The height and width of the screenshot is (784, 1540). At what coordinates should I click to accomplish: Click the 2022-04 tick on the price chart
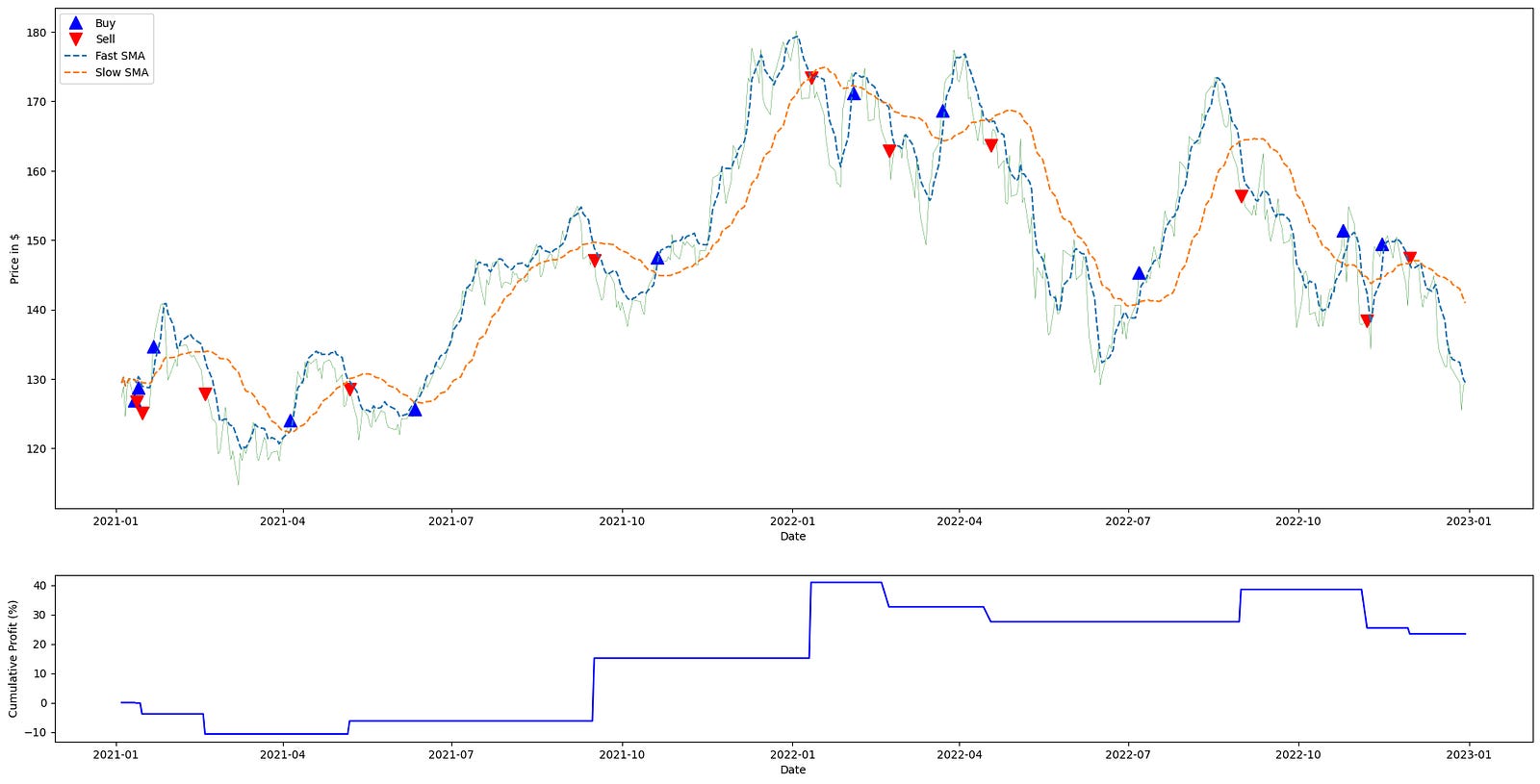click(960, 521)
